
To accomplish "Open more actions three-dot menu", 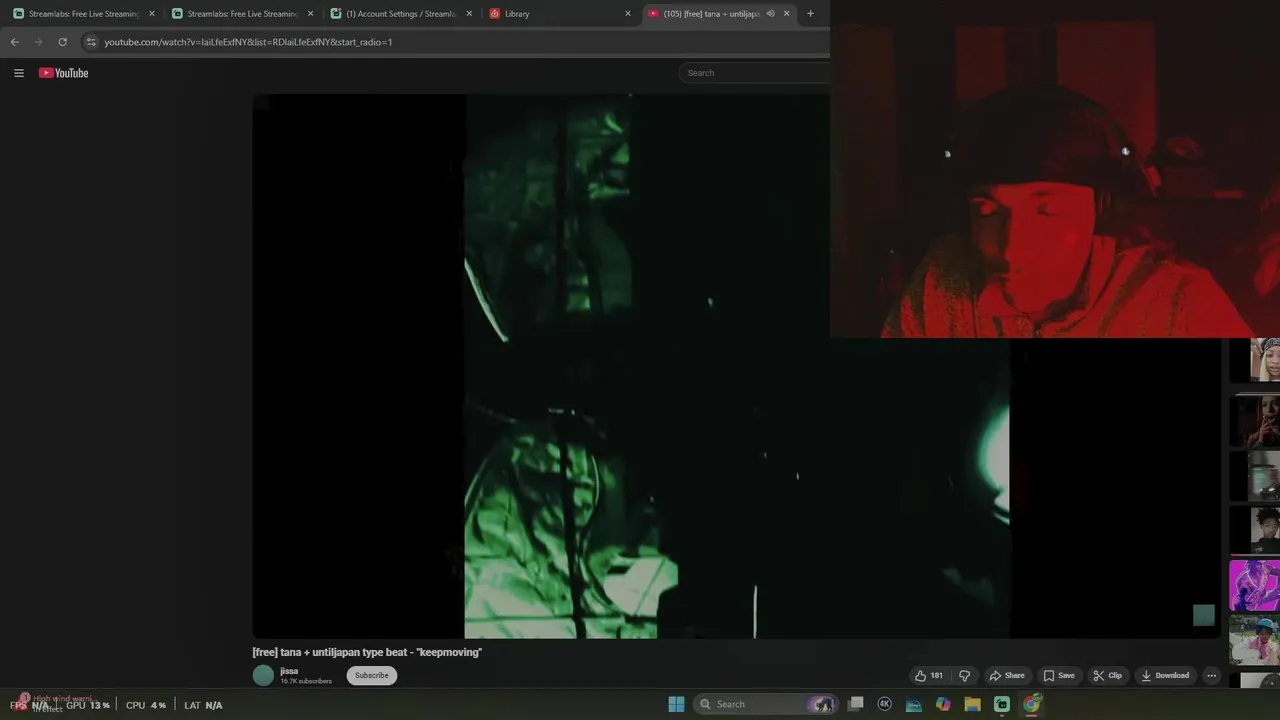I will click(1211, 675).
